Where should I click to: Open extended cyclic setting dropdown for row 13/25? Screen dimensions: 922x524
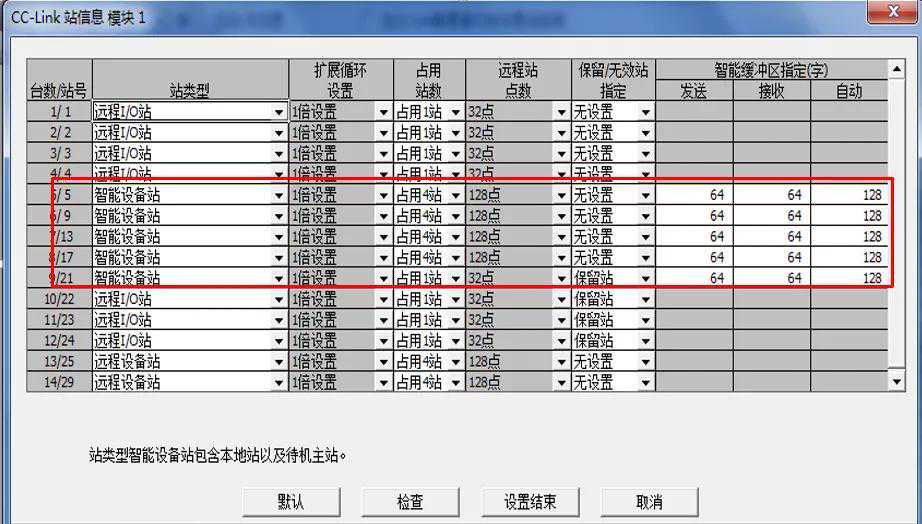382,362
